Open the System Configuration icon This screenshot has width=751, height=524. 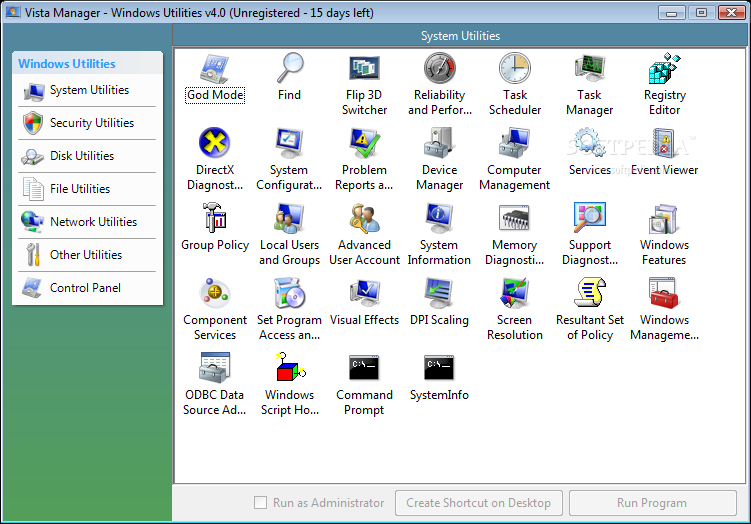[x=290, y=143]
